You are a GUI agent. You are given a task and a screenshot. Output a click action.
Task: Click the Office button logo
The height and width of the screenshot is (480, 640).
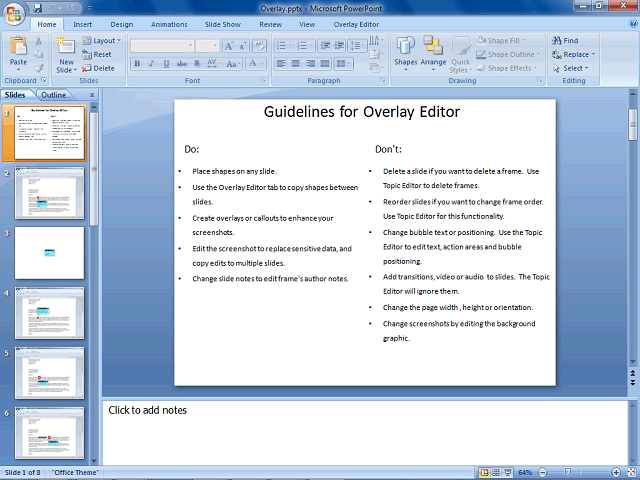pyautogui.click(x=14, y=15)
